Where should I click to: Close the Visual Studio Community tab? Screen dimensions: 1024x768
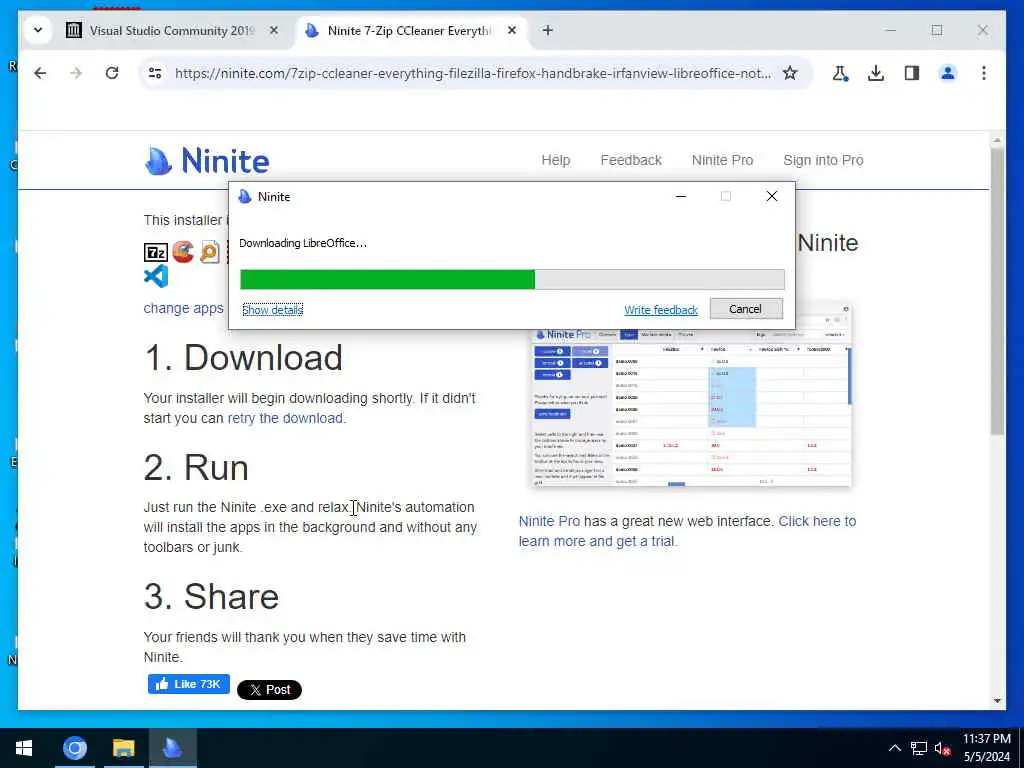coord(274,30)
